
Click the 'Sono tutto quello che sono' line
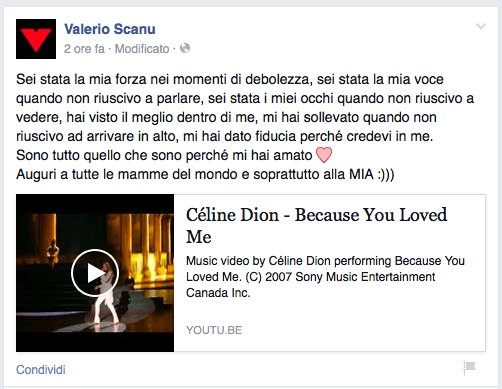pyautogui.click(x=164, y=155)
